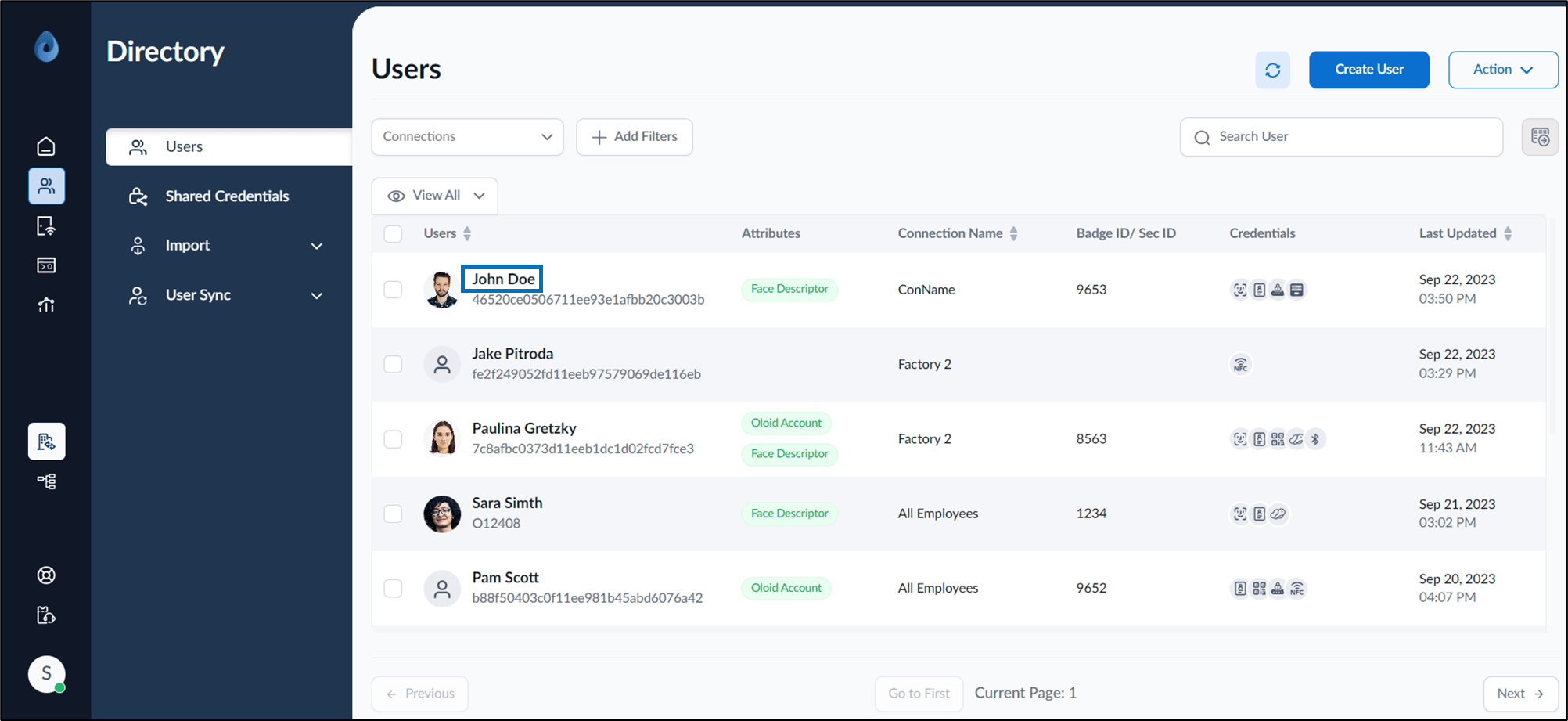Check the Sara Simth row checkbox

click(x=393, y=514)
